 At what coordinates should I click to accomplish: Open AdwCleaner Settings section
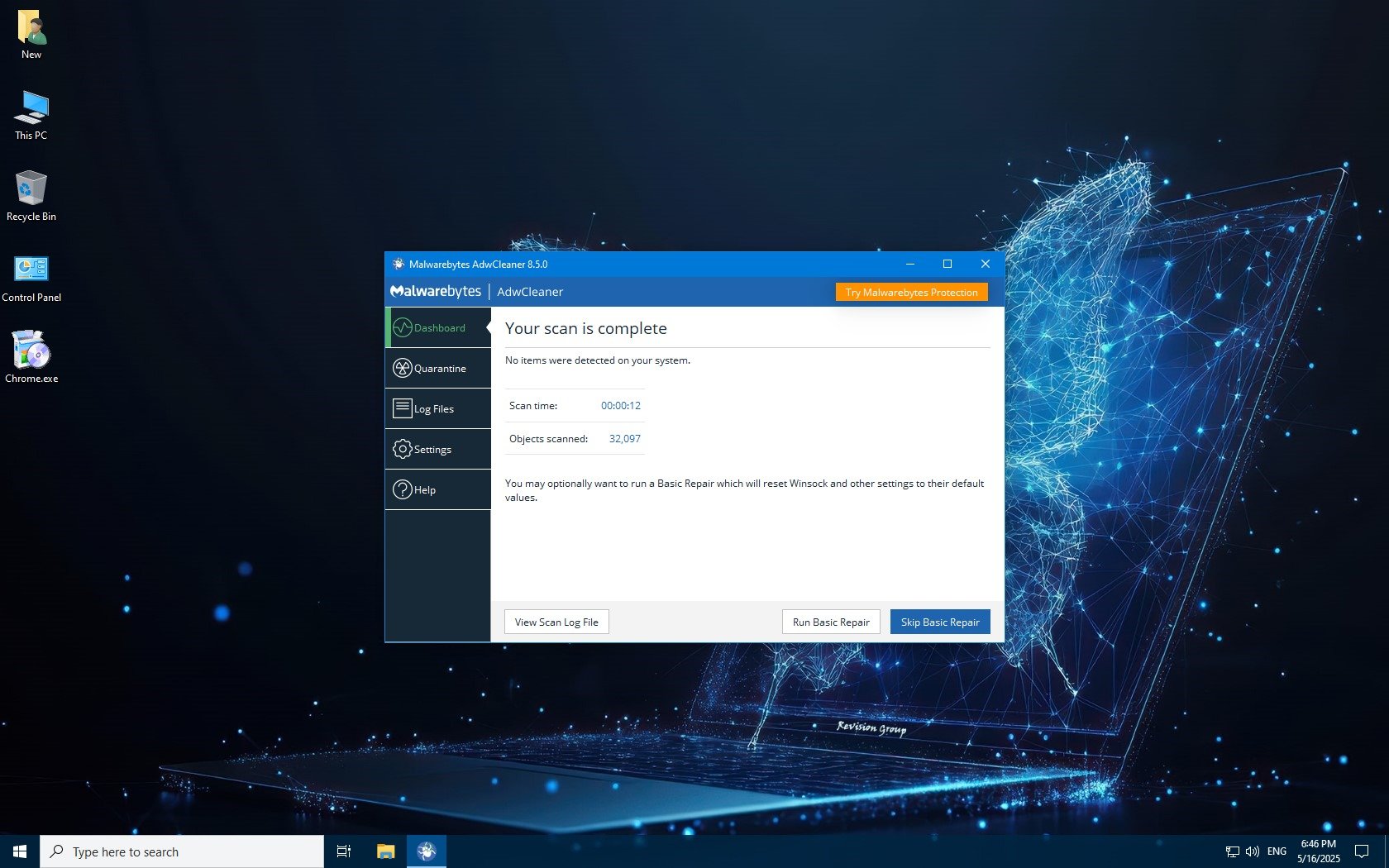438,449
